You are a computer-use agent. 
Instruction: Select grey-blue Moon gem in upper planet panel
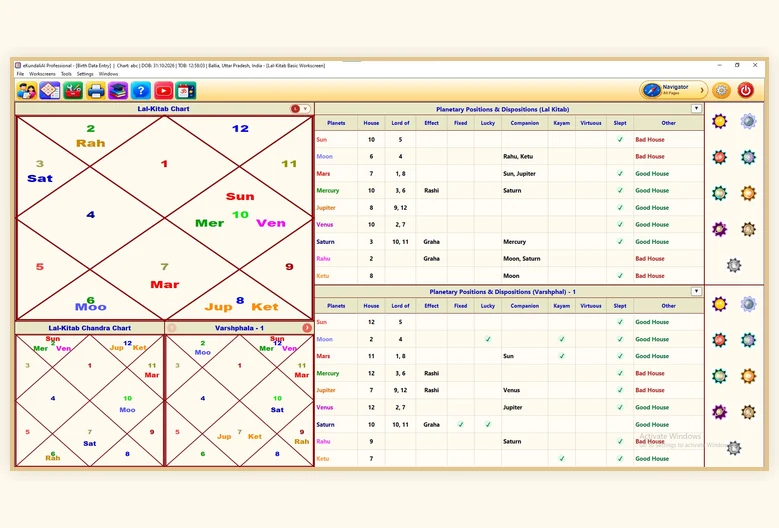coord(748,121)
